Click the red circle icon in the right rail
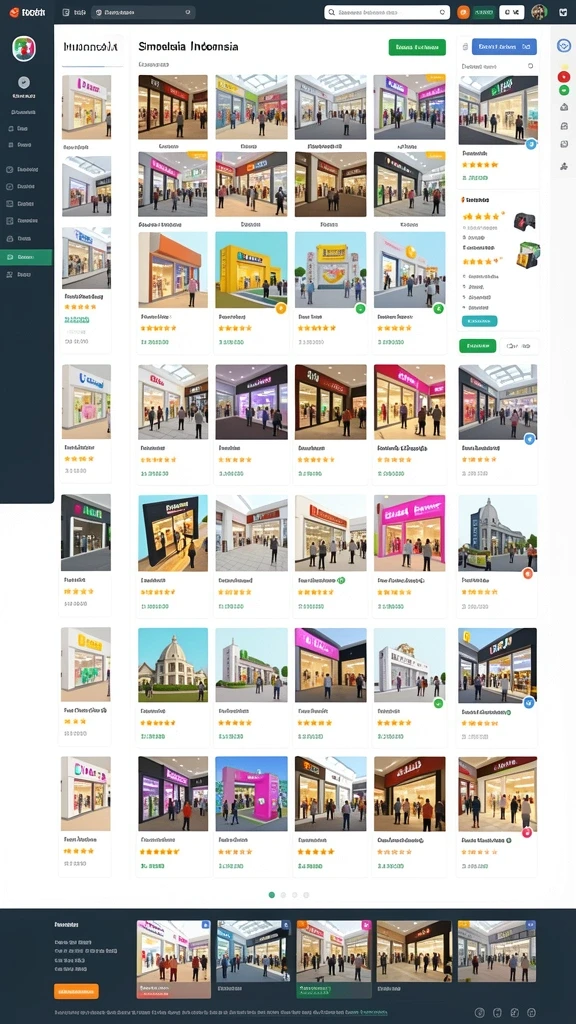The width and height of the screenshot is (576, 1024). pyautogui.click(x=563, y=76)
